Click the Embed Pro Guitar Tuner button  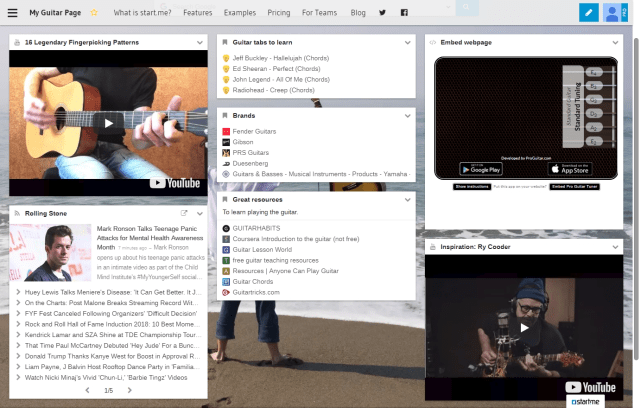(575, 186)
